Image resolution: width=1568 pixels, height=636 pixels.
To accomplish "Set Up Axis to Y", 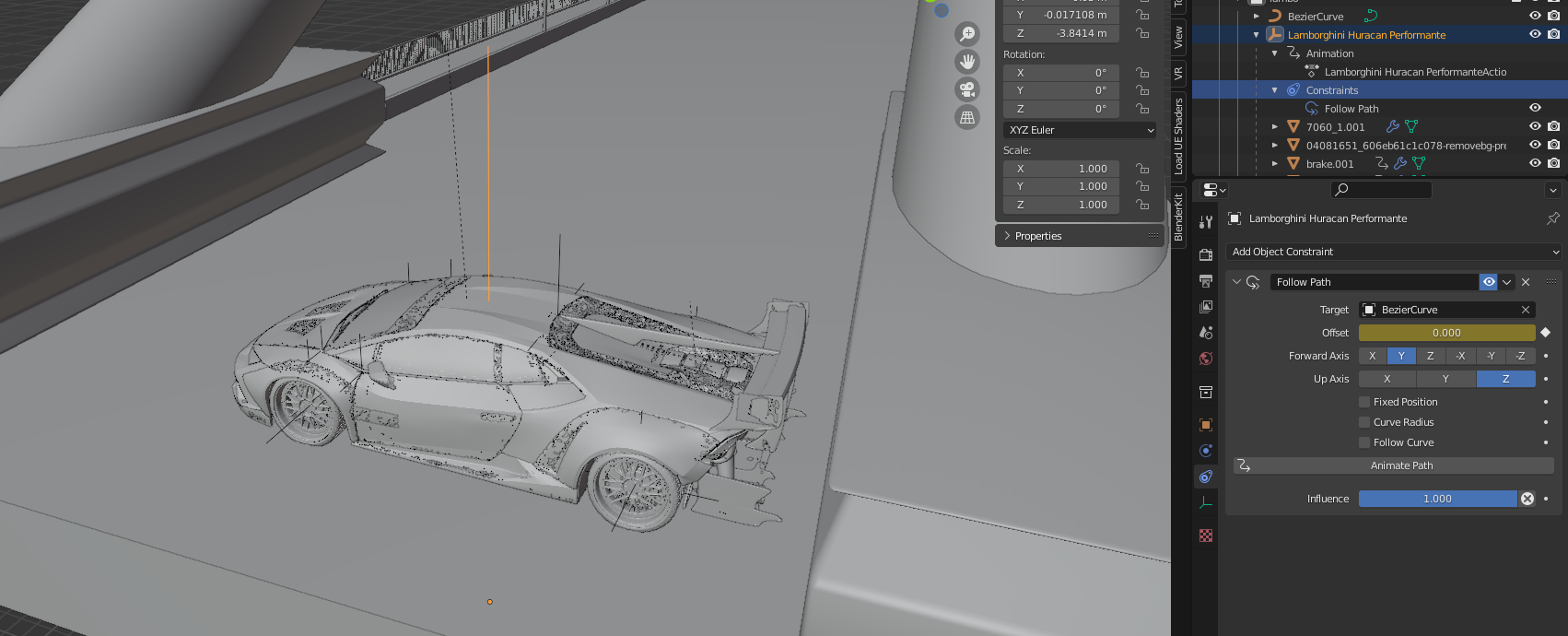I will 1446,379.
